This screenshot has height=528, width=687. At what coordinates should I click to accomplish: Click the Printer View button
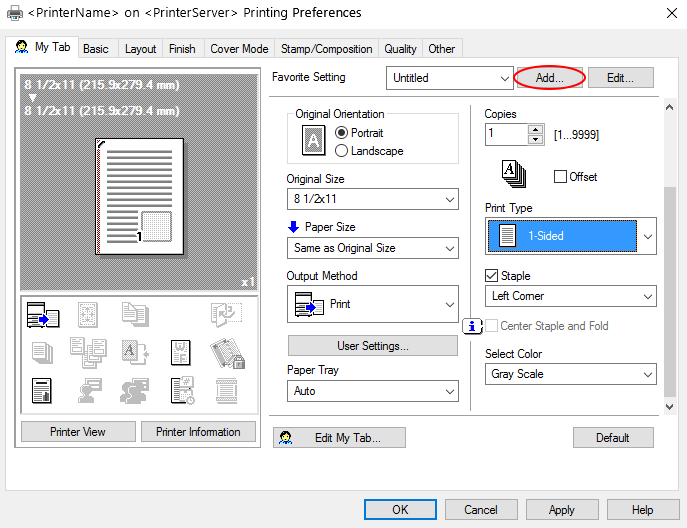tap(78, 432)
